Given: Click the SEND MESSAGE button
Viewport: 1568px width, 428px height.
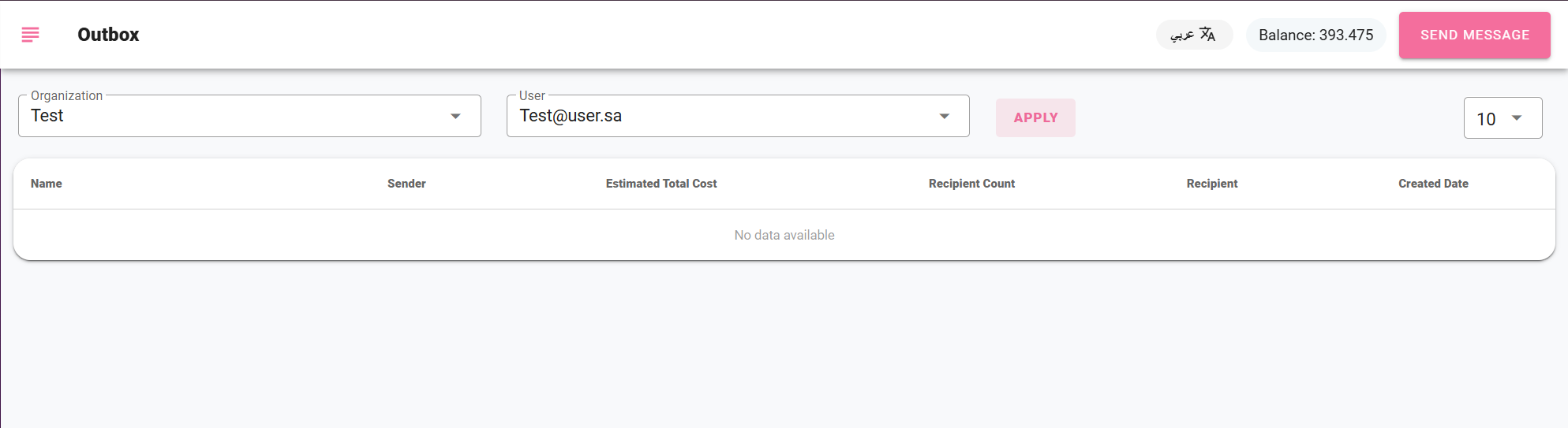Looking at the screenshot, I should coord(1474,35).
